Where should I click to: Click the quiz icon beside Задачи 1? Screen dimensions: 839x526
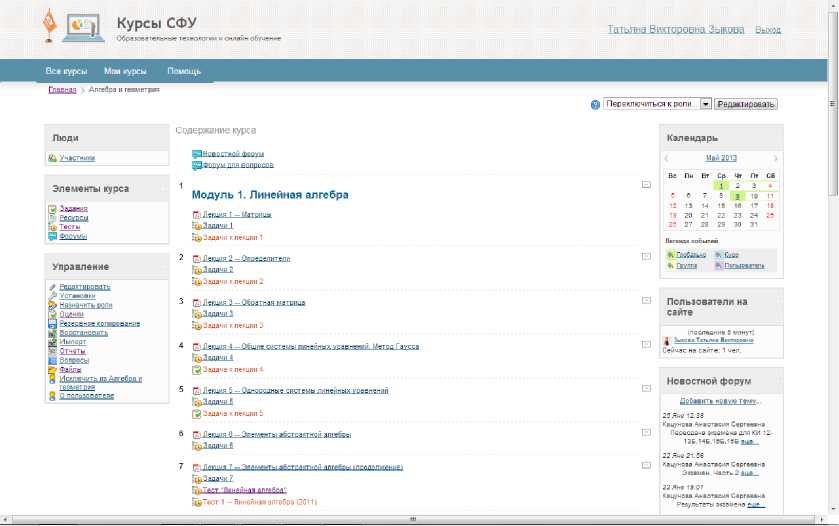pyautogui.click(x=196, y=226)
